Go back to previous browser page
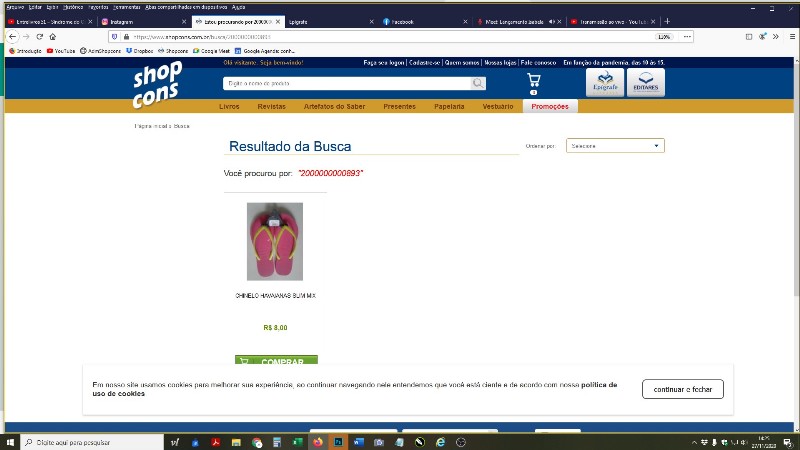 [x=11, y=36]
